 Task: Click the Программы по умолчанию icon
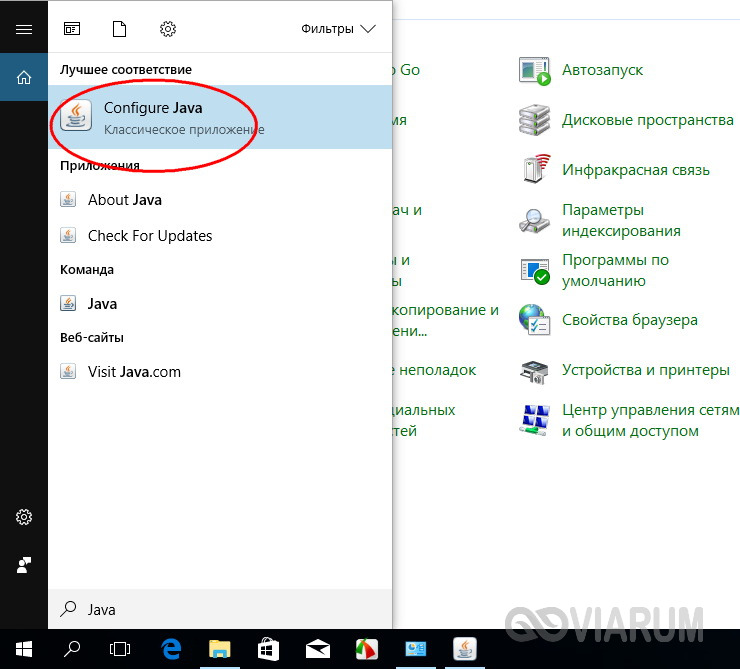coord(535,271)
